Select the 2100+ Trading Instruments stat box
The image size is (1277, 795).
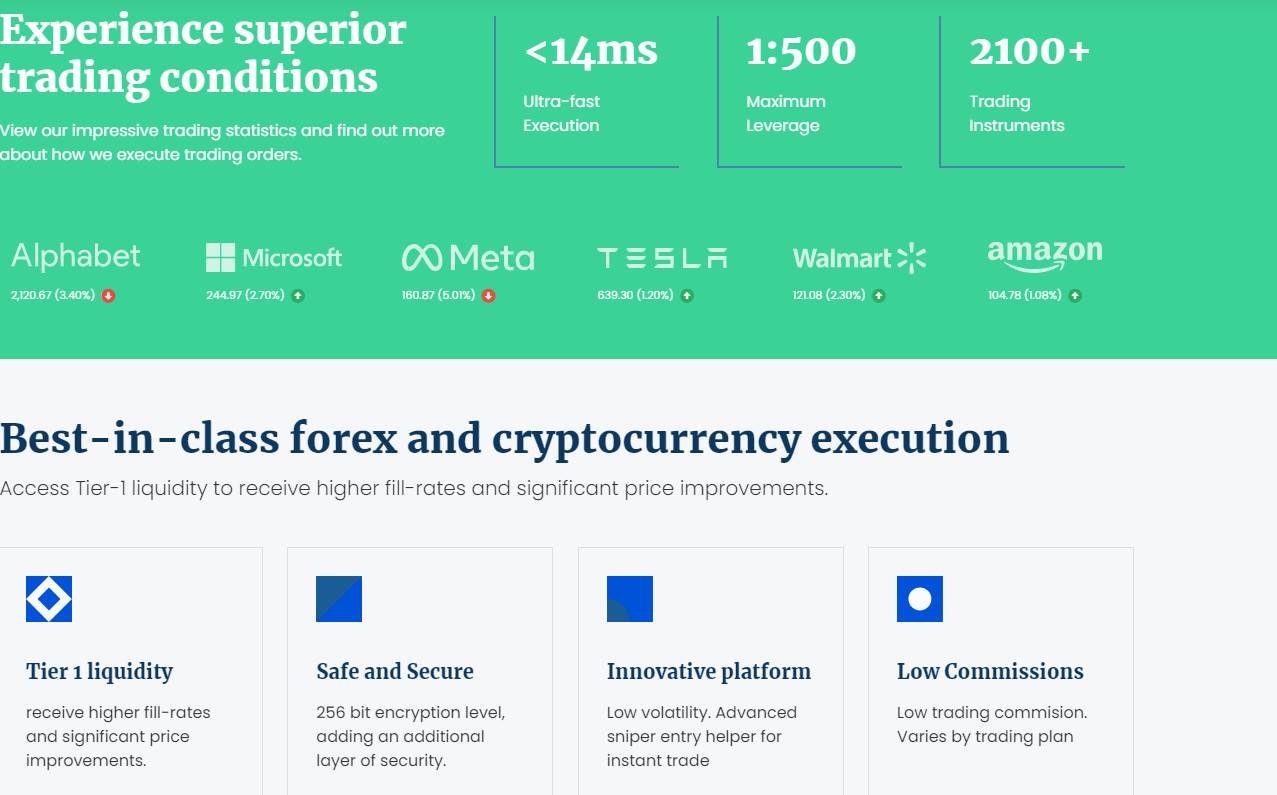(1032, 92)
